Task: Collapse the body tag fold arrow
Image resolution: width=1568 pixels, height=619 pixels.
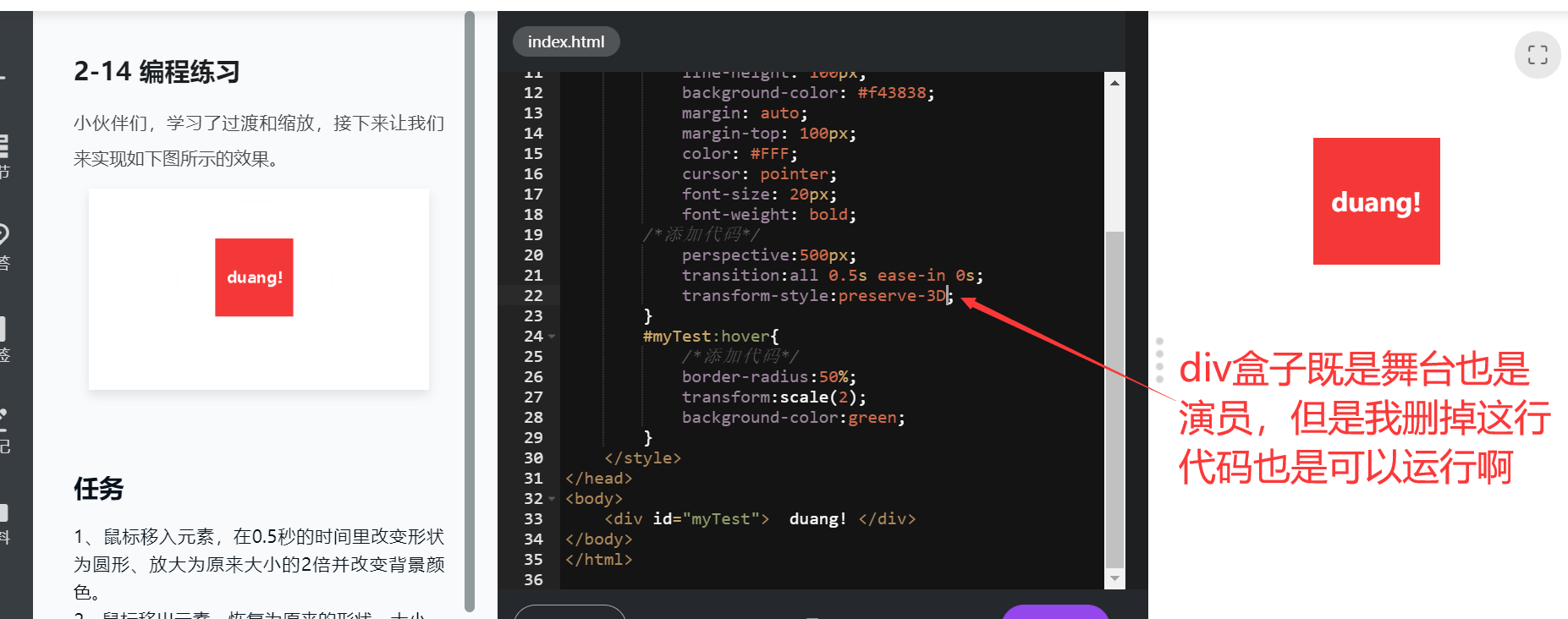Action: 552,499
